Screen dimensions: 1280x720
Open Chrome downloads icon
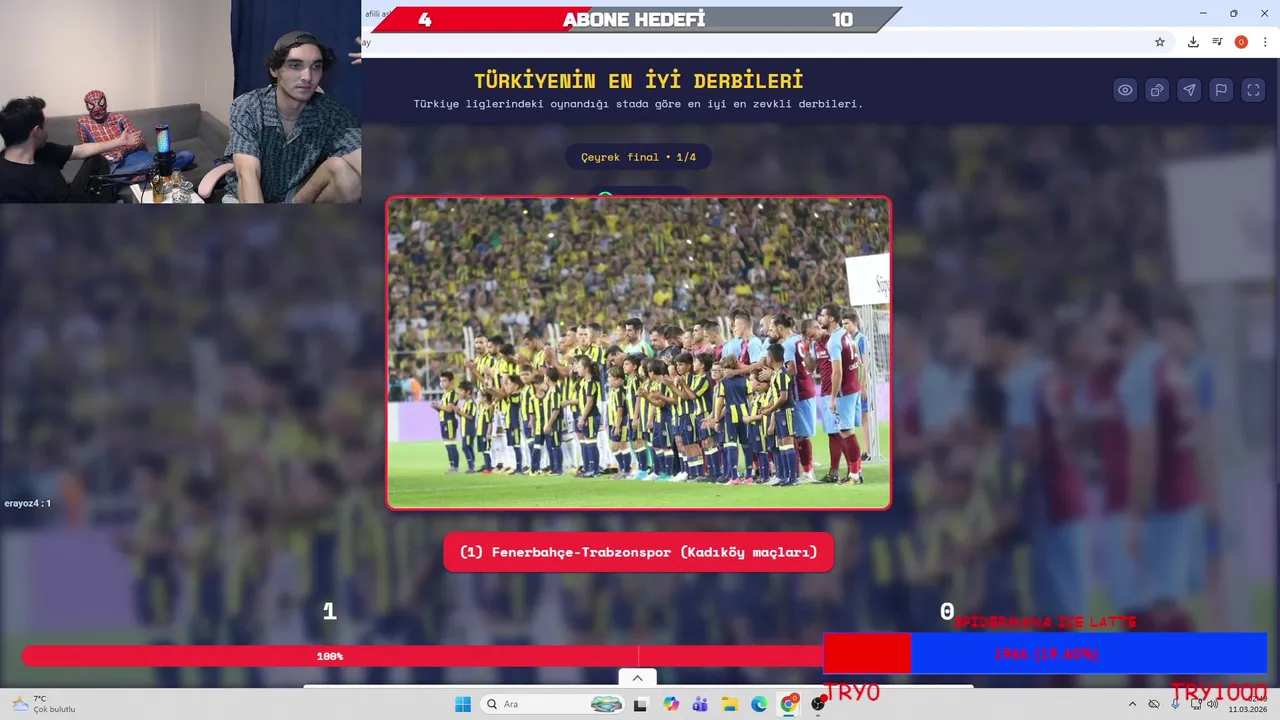1193,42
